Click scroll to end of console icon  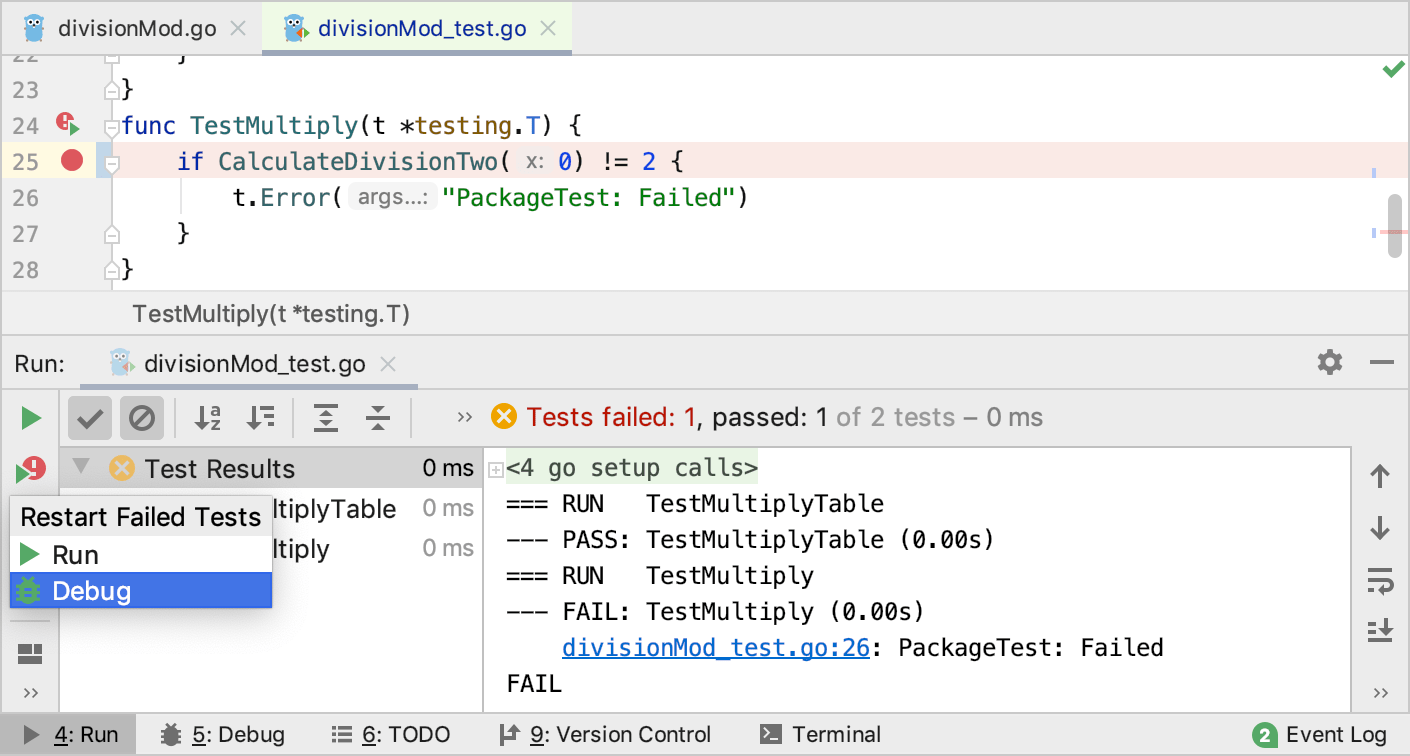pyautogui.click(x=1380, y=631)
